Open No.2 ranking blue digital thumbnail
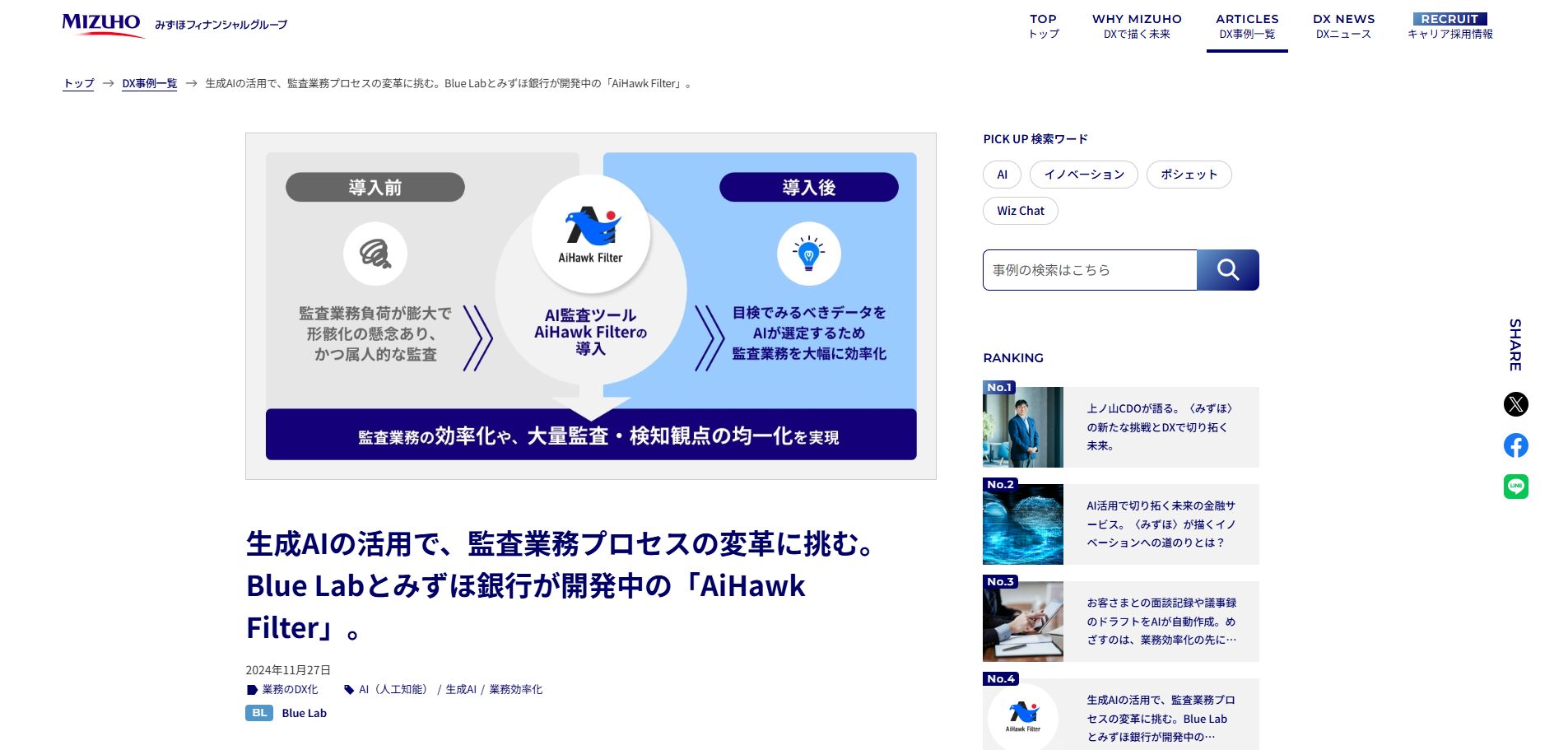Viewport: 1568px width, 750px height. pyautogui.click(x=1023, y=524)
